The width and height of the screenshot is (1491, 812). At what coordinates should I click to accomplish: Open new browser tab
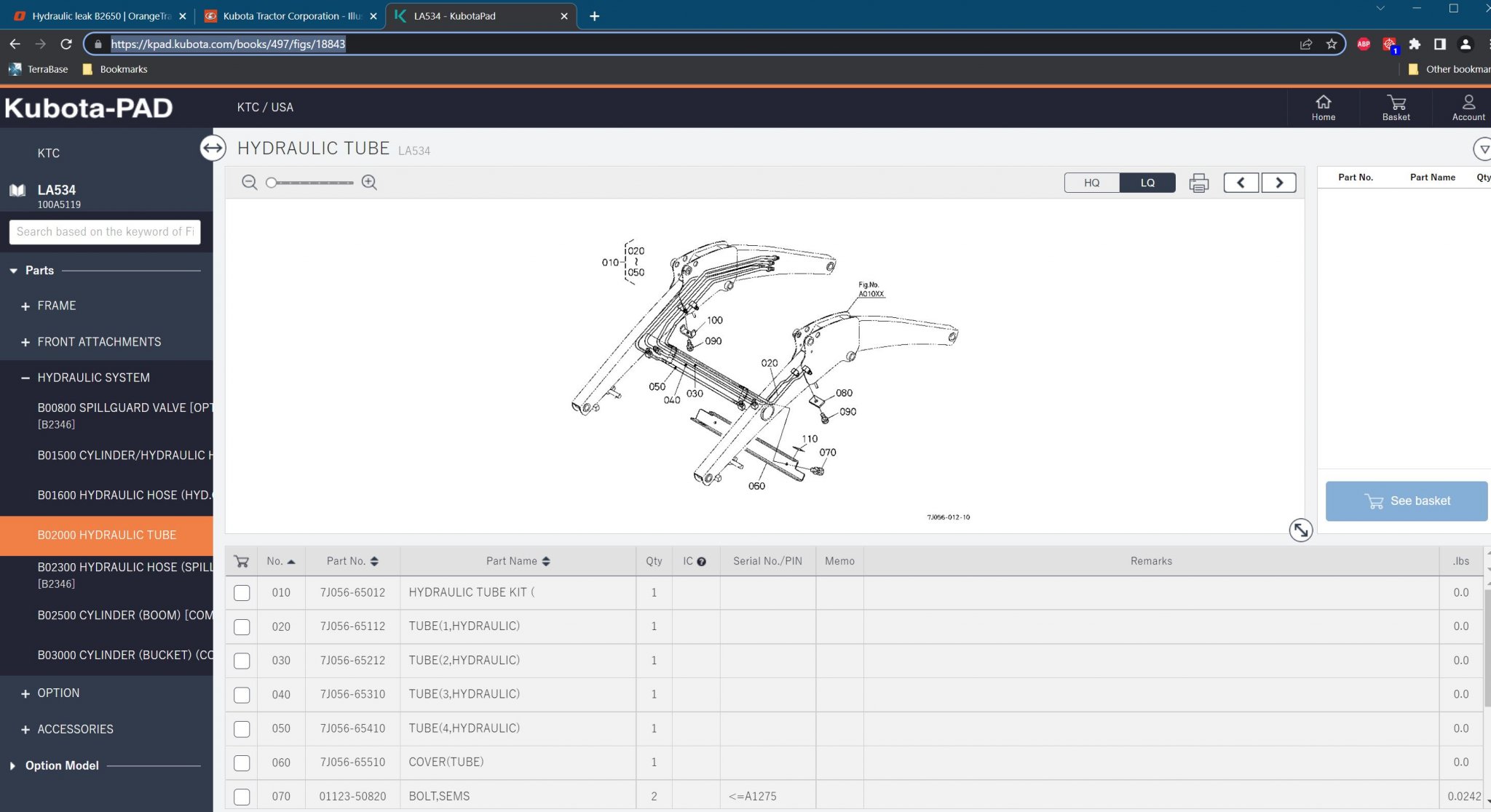(594, 16)
